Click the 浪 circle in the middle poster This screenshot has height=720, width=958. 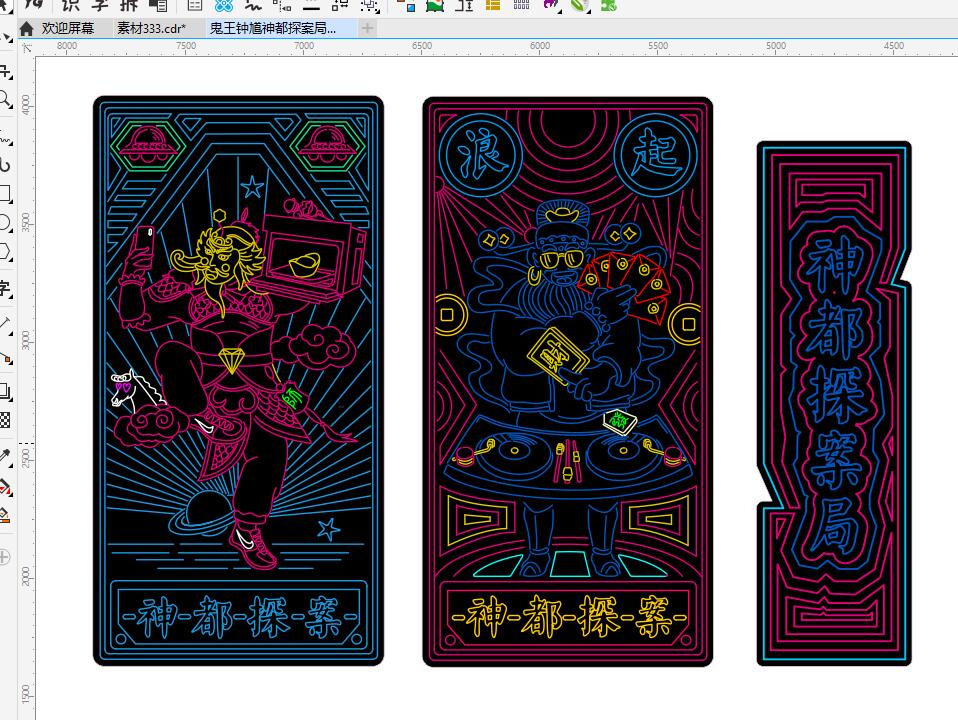(x=481, y=155)
